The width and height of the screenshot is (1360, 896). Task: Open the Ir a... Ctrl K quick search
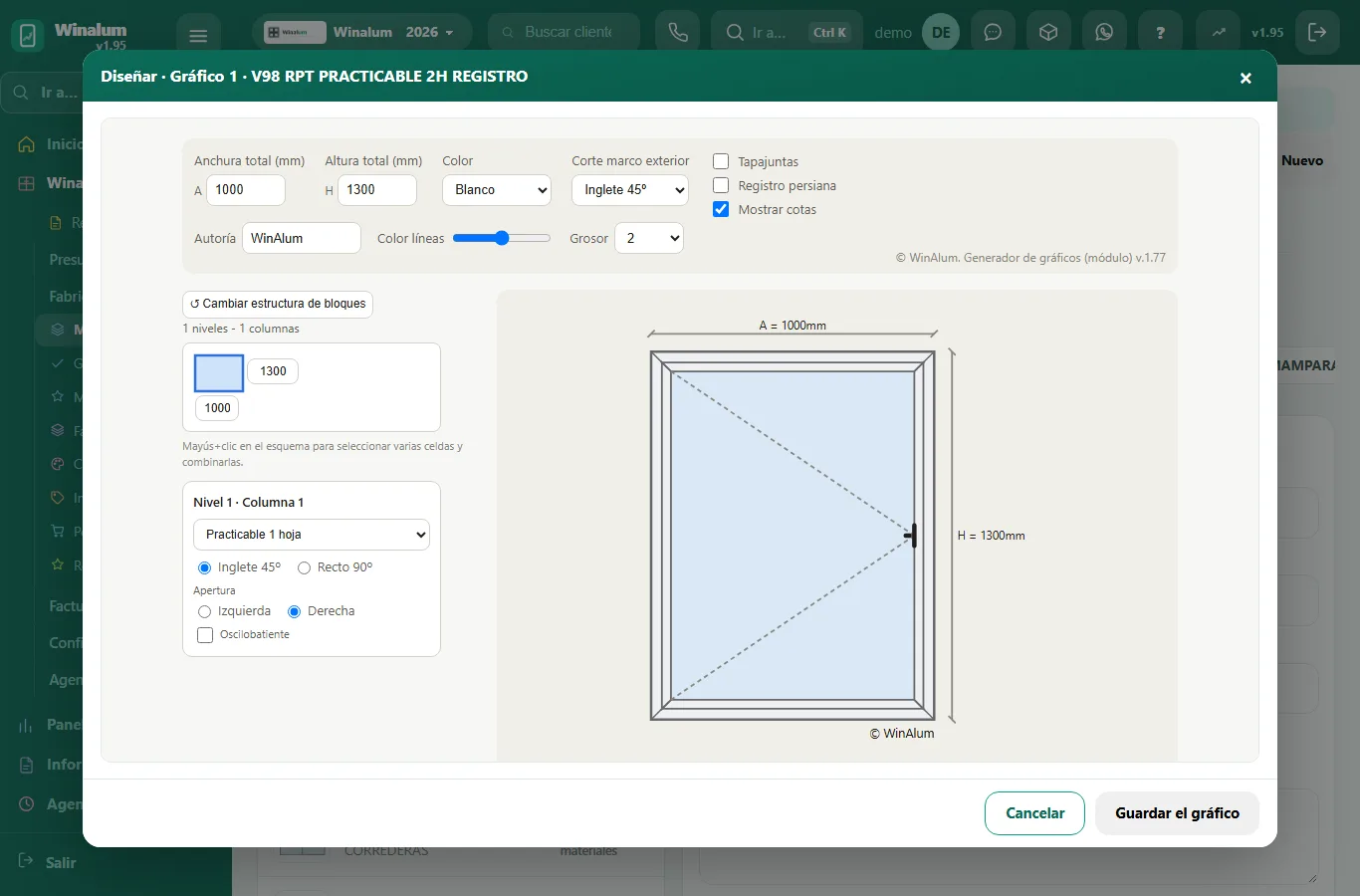(x=787, y=32)
